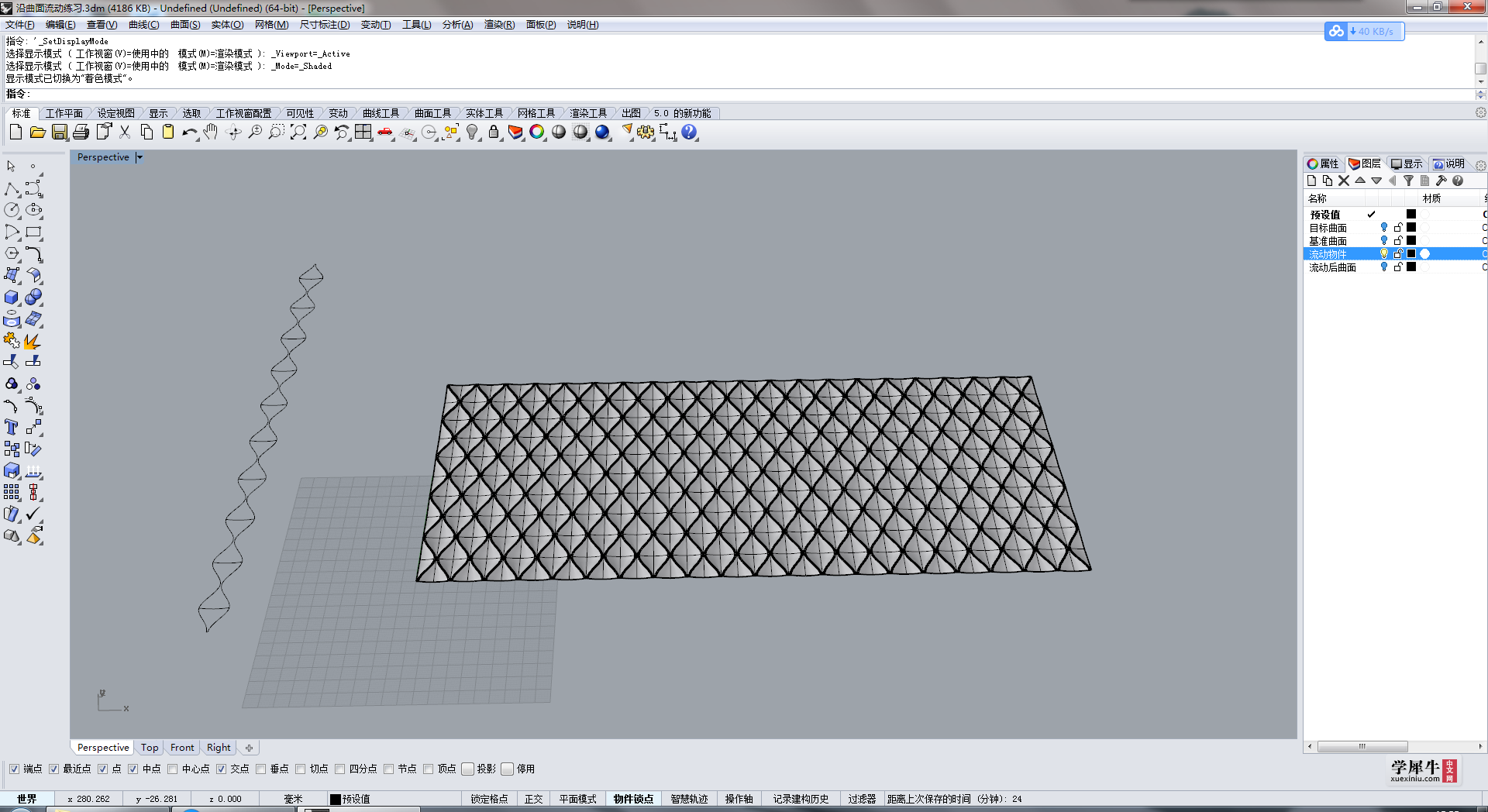Screen dimensions: 1488x812
Task: Click the Zoom Extents icon
Action: pos(298,132)
